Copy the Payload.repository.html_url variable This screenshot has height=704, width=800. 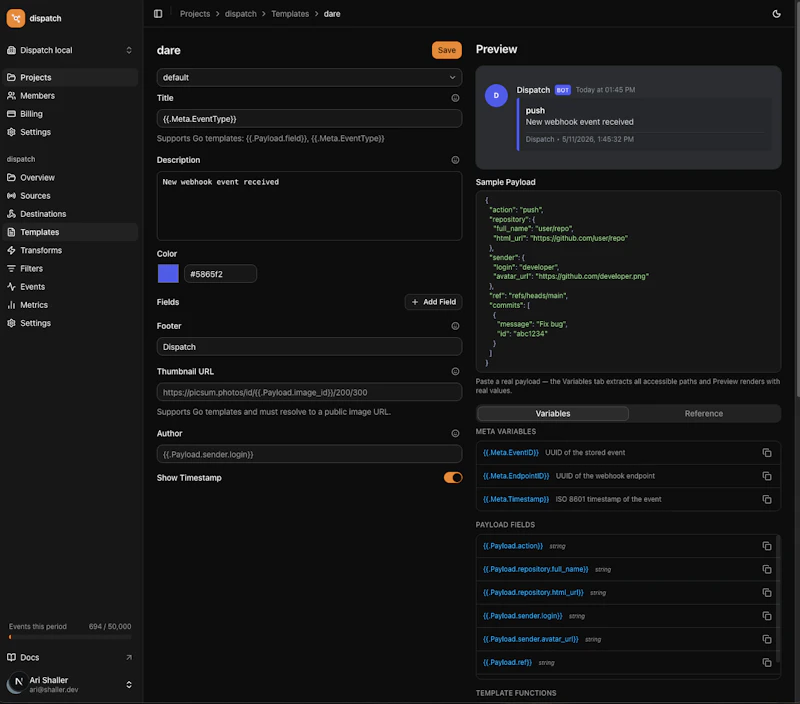[x=767, y=592]
